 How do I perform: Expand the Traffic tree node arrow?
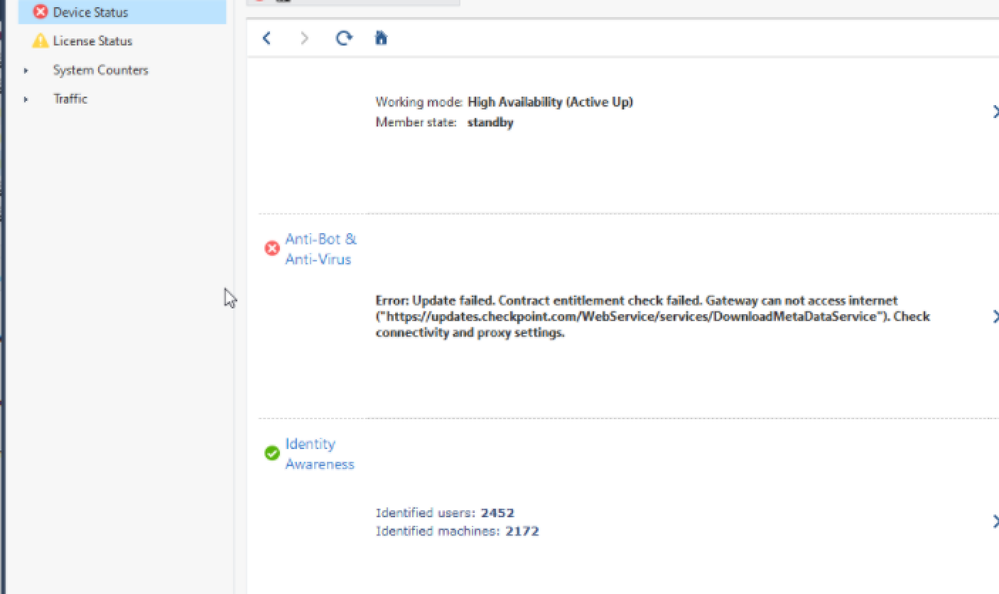point(27,99)
